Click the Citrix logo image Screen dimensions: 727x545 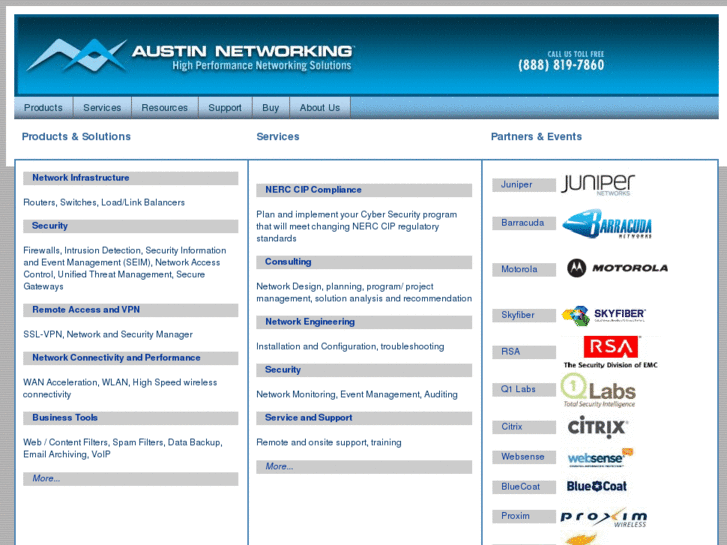[x=598, y=427]
